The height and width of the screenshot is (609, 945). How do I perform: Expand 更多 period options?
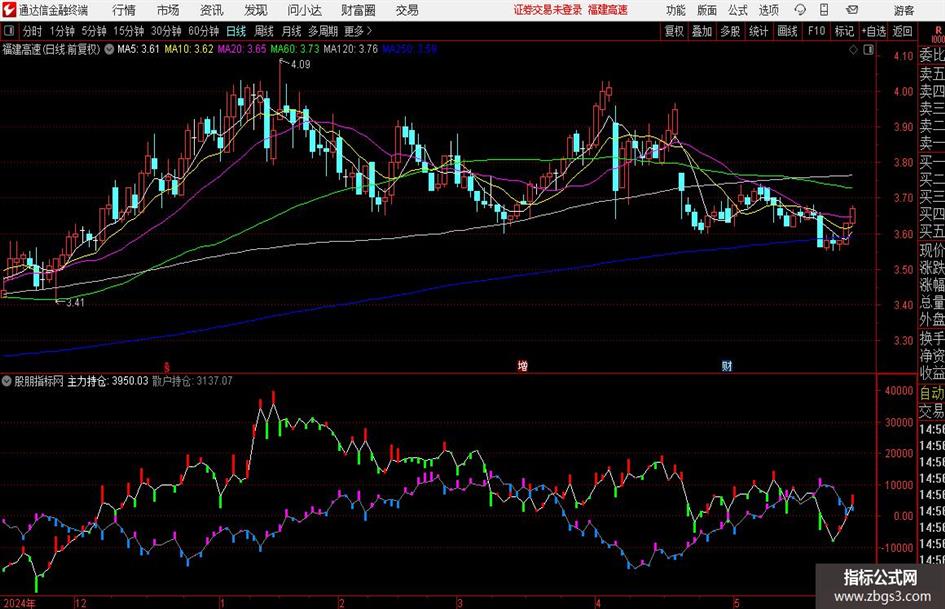pos(358,31)
